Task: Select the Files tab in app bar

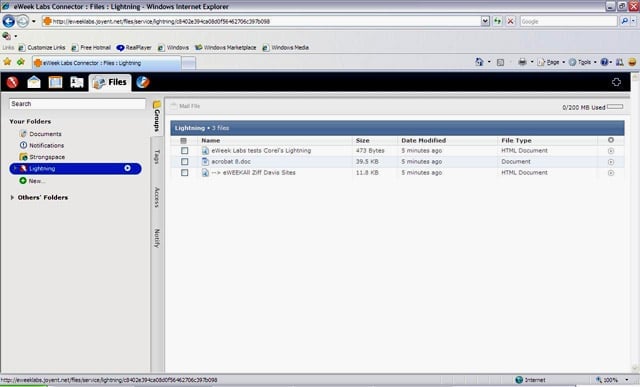Action: click(110, 82)
